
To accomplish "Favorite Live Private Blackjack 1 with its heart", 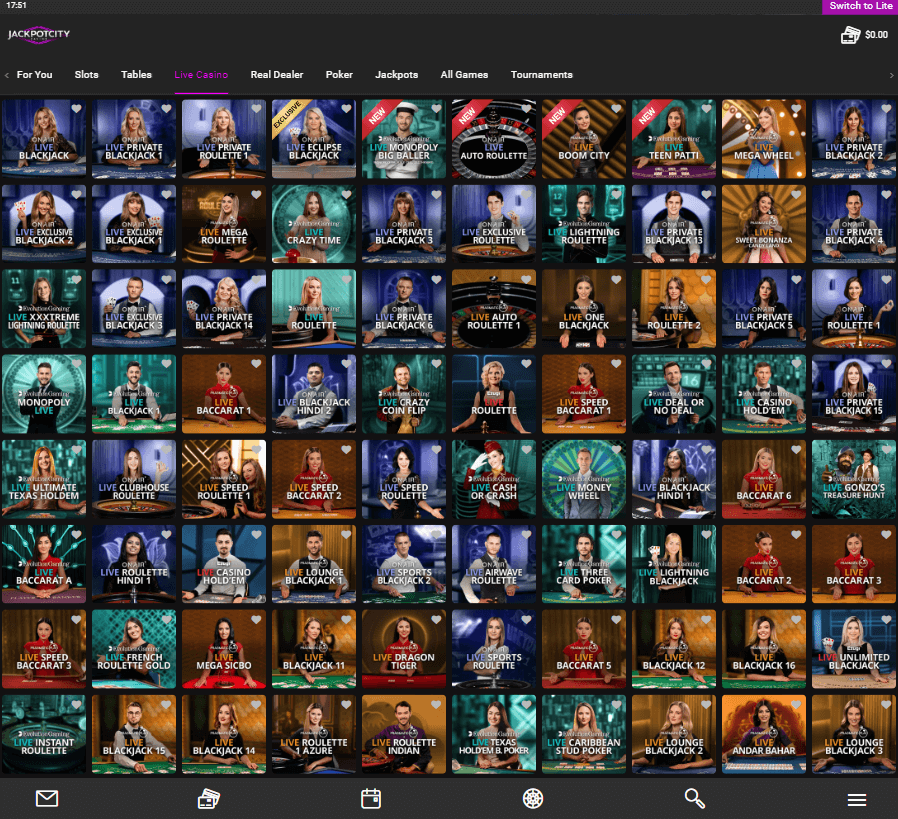I will coord(166,109).
